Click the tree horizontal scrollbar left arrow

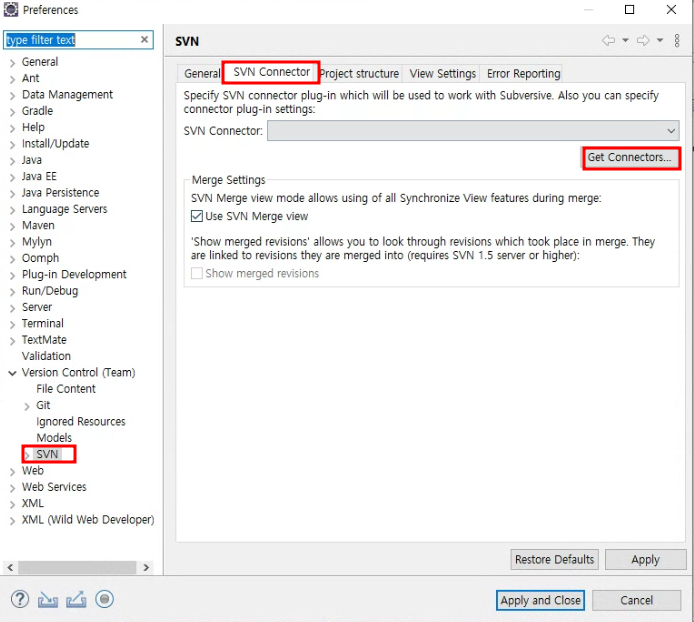[10, 568]
